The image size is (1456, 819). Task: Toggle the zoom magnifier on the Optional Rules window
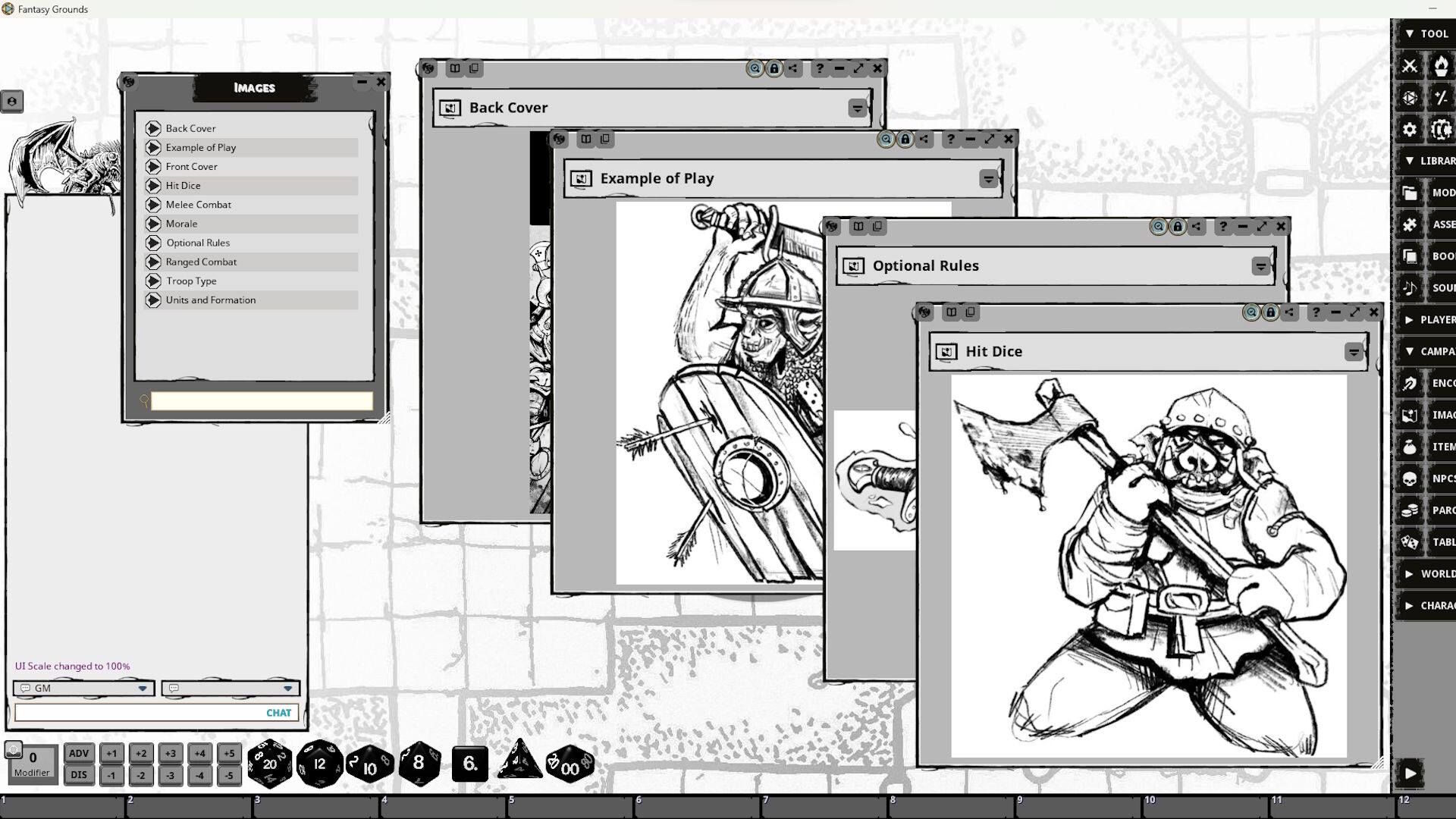1159,226
